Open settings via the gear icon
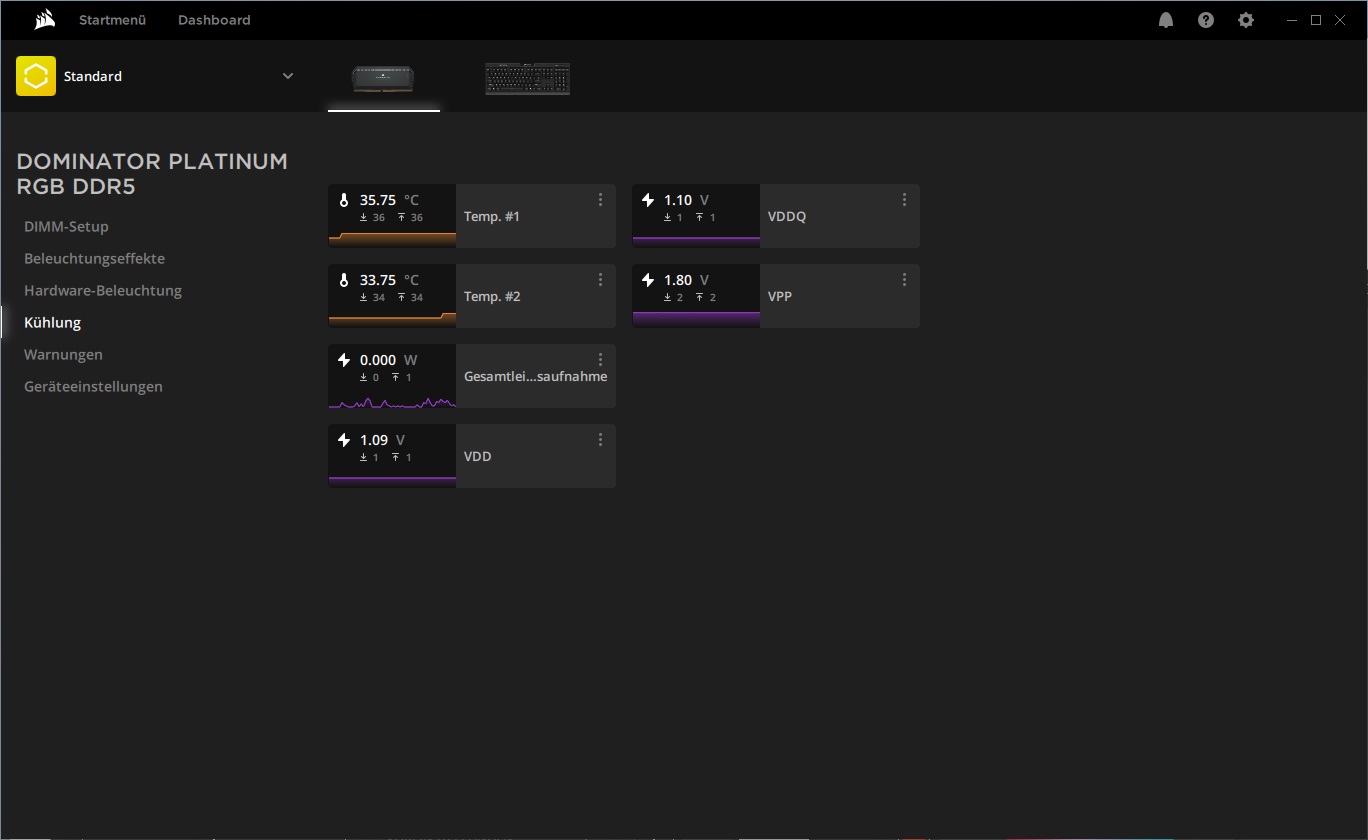Screen dimensions: 1368x840 (x=1246, y=20)
